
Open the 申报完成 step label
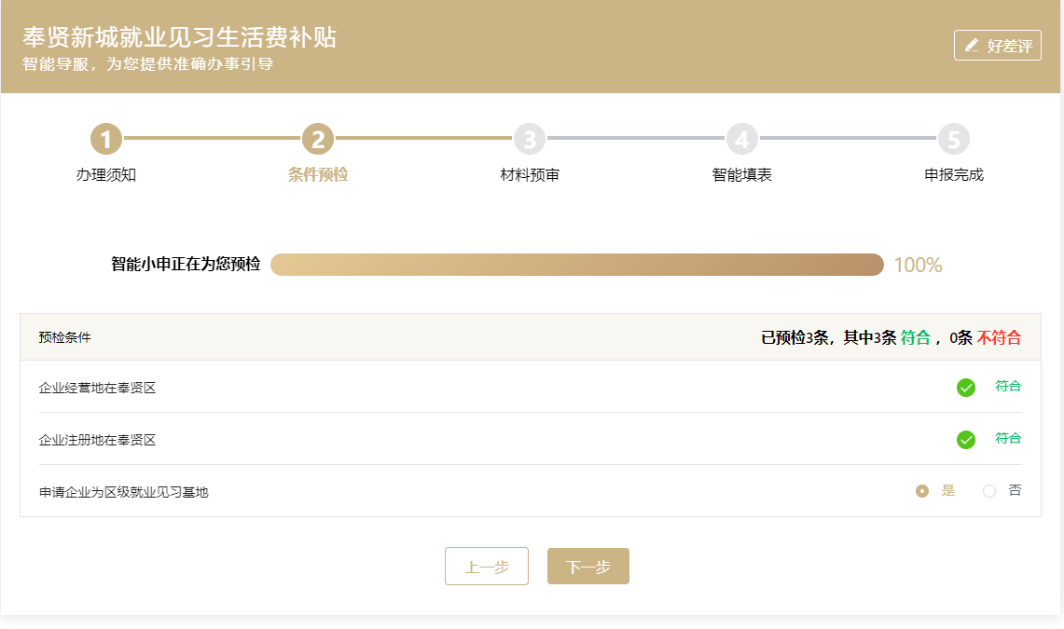click(x=953, y=175)
